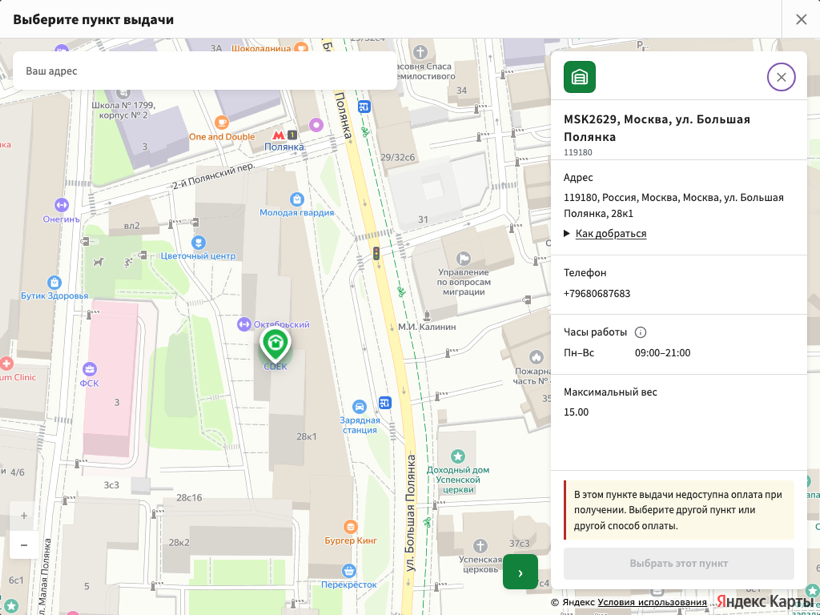Click the purple circle icon near Полянка metro
This screenshot has height=615, width=820.
coord(316,125)
